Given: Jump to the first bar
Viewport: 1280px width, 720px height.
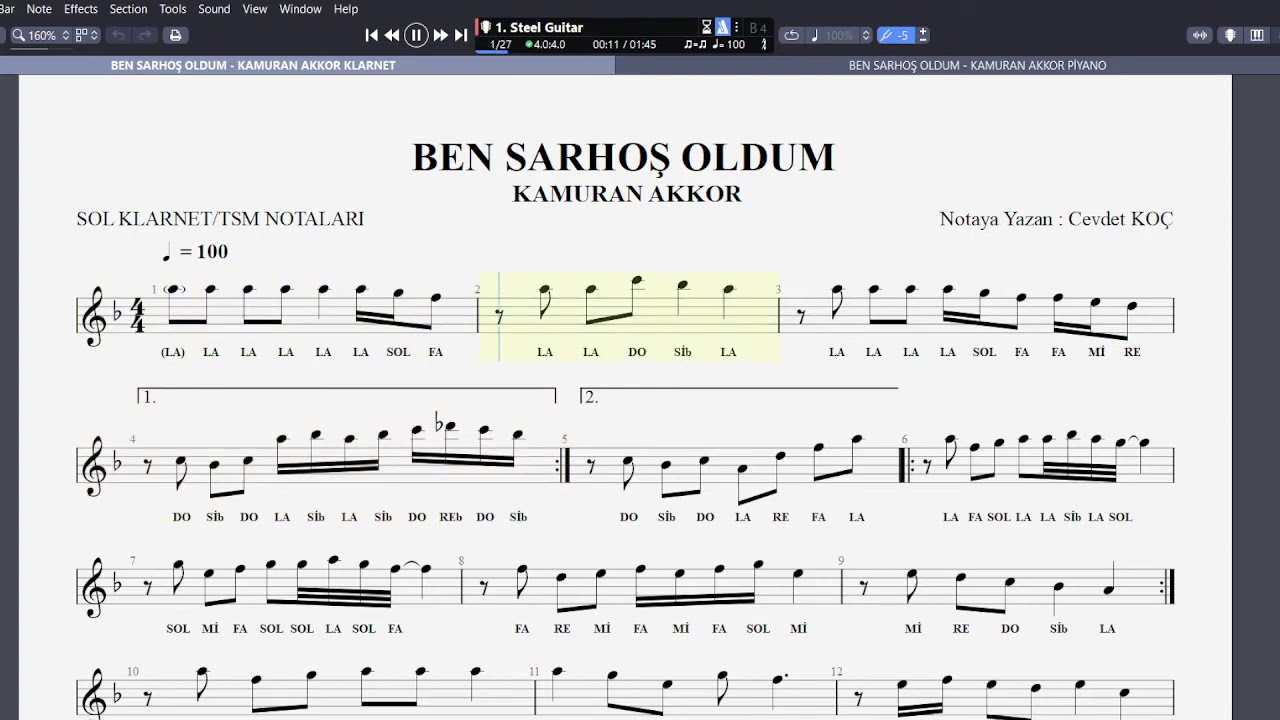Looking at the screenshot, I should pos(372,35).
